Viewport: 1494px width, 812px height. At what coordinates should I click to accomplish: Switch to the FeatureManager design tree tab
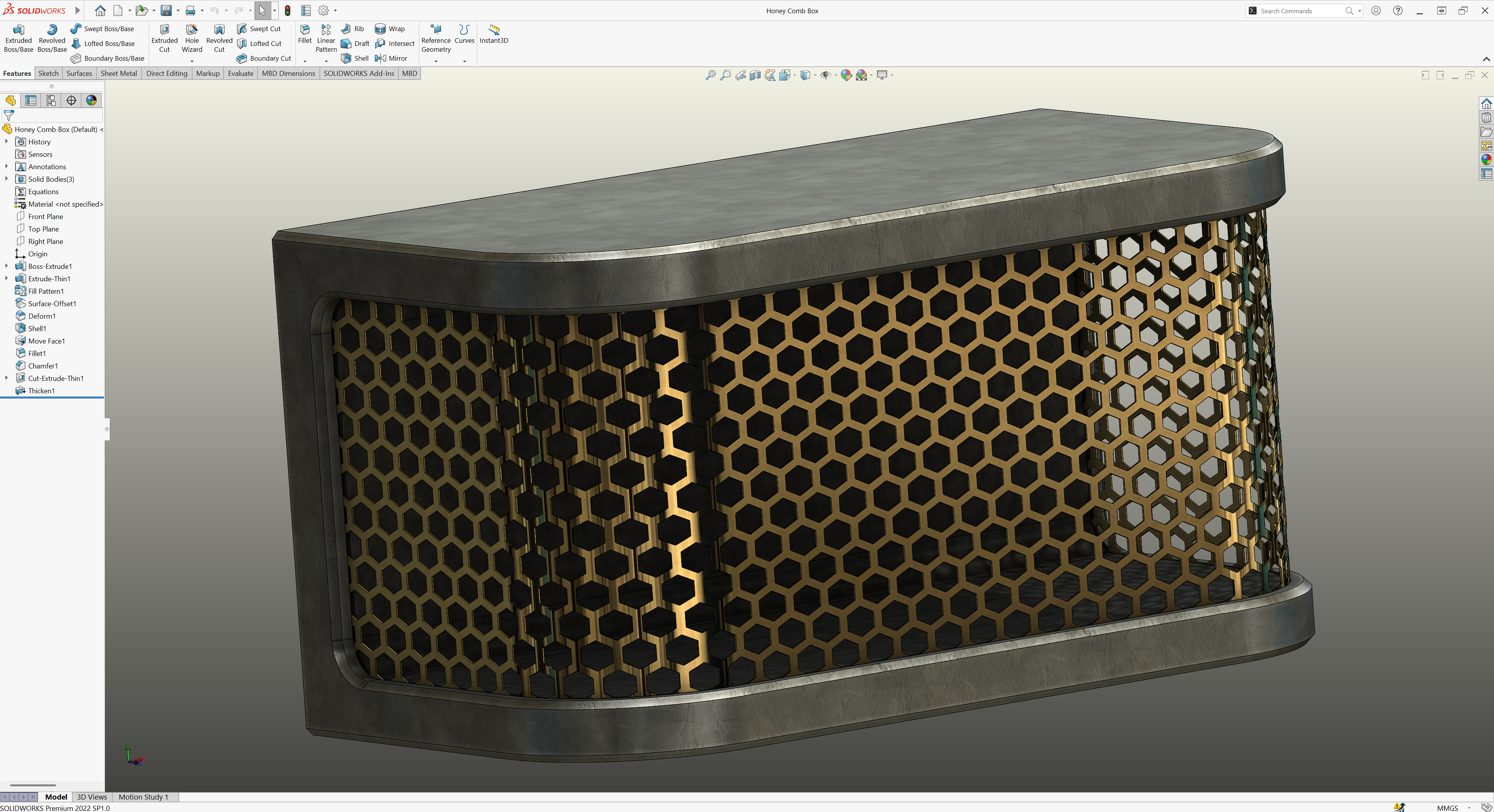[11, 100]
